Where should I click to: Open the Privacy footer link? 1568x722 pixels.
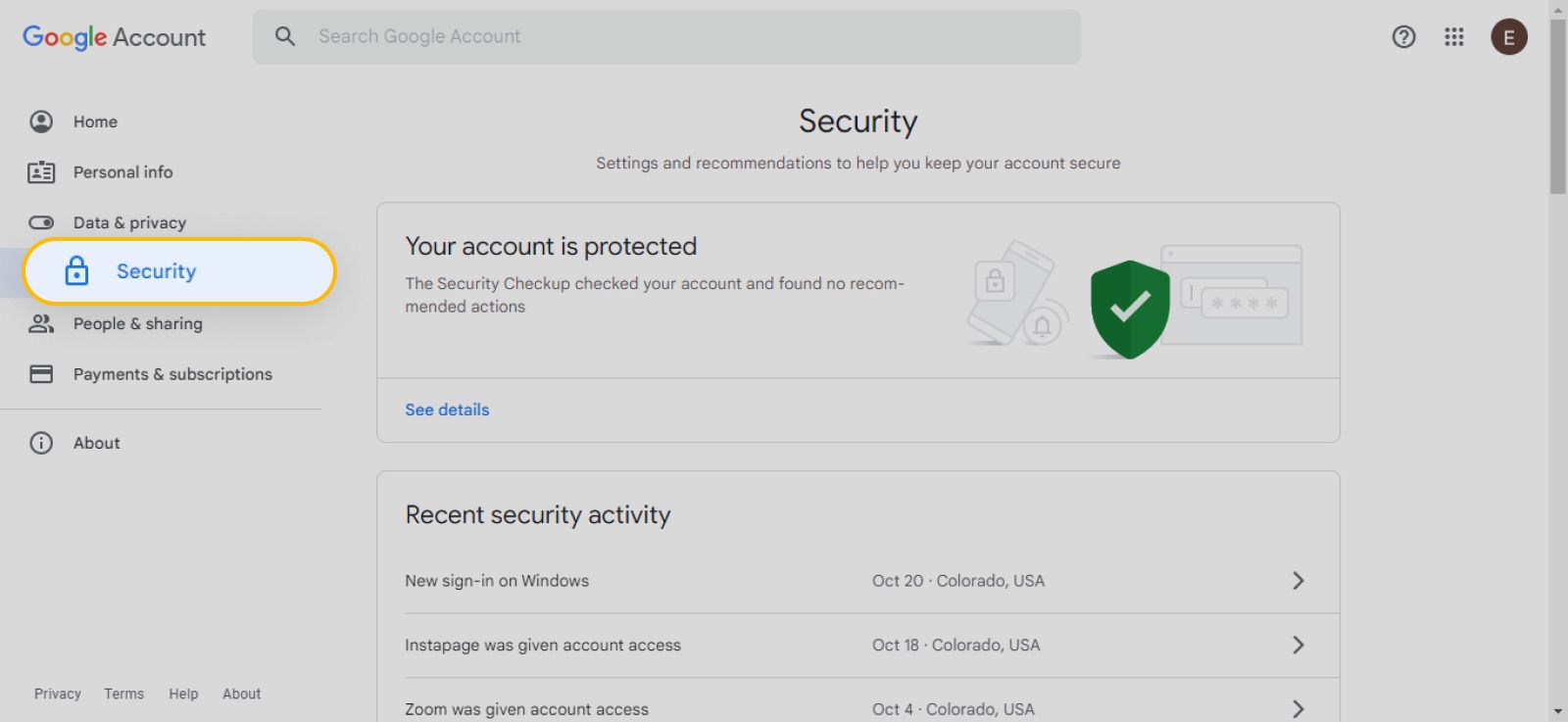point(58,694)
